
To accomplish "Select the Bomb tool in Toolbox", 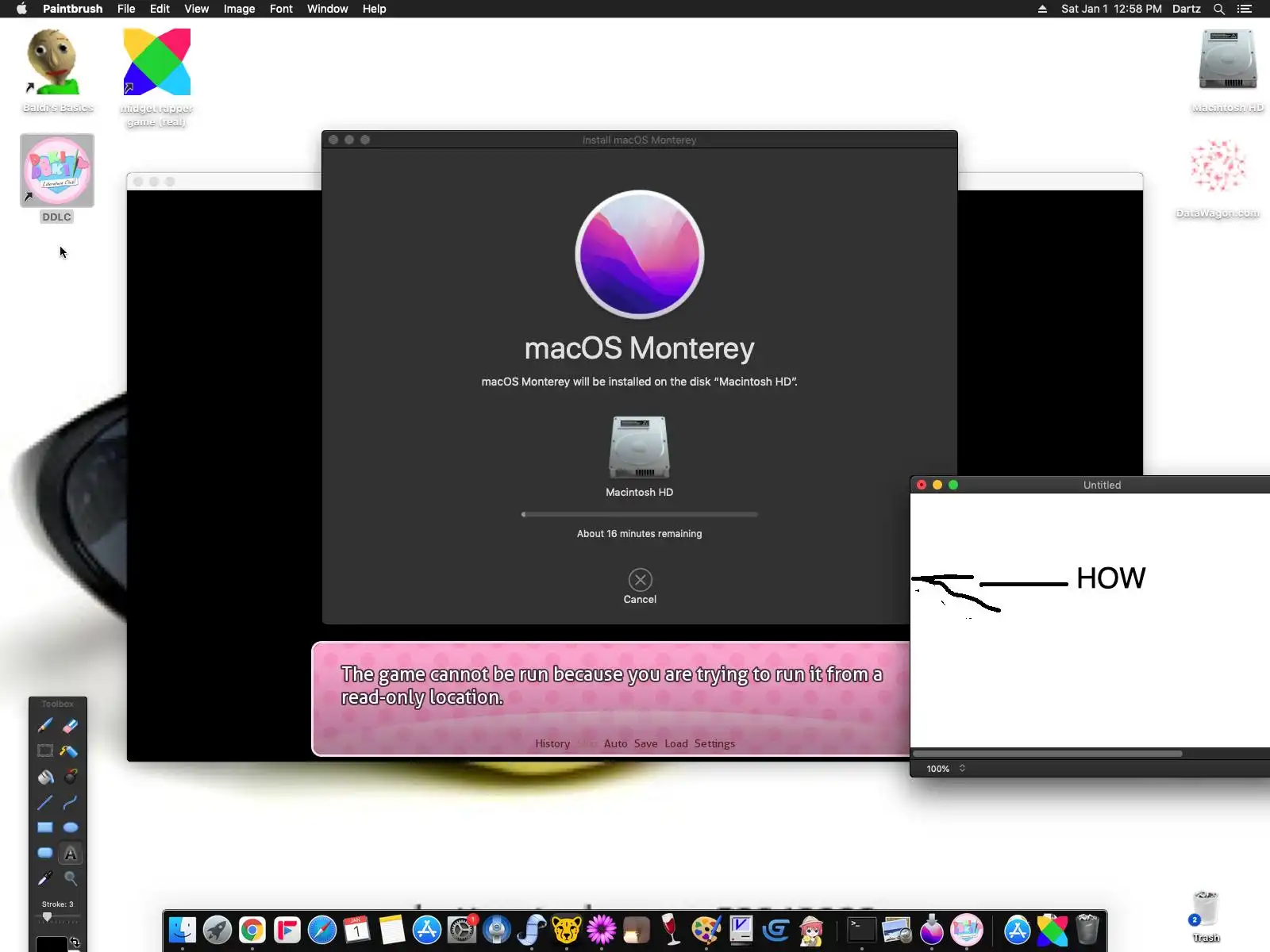I will (x=71, y=777).
